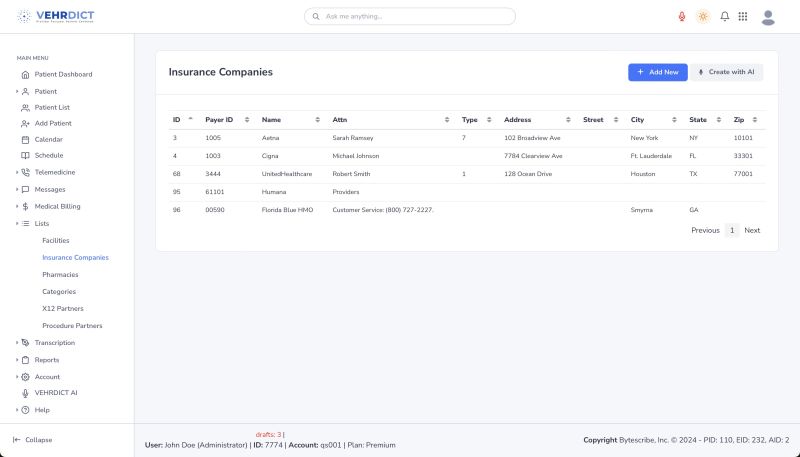Open the user profile avatar

click(x=768, y=17)
